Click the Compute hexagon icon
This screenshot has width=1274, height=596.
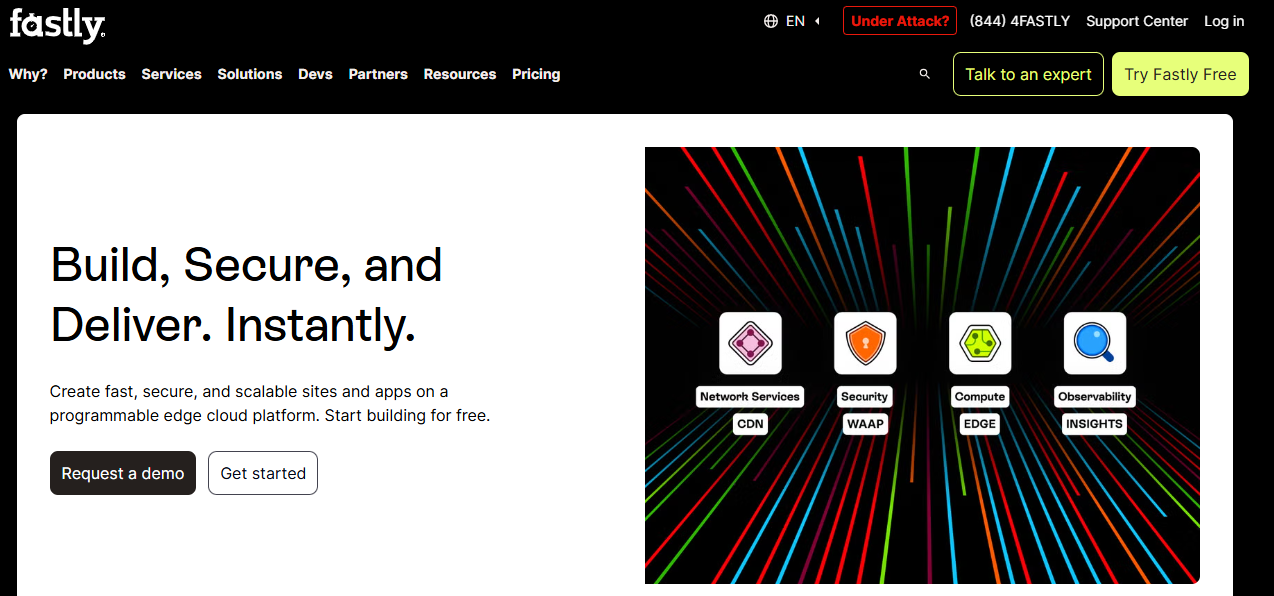pyautogui.click(x=980, y=343)
